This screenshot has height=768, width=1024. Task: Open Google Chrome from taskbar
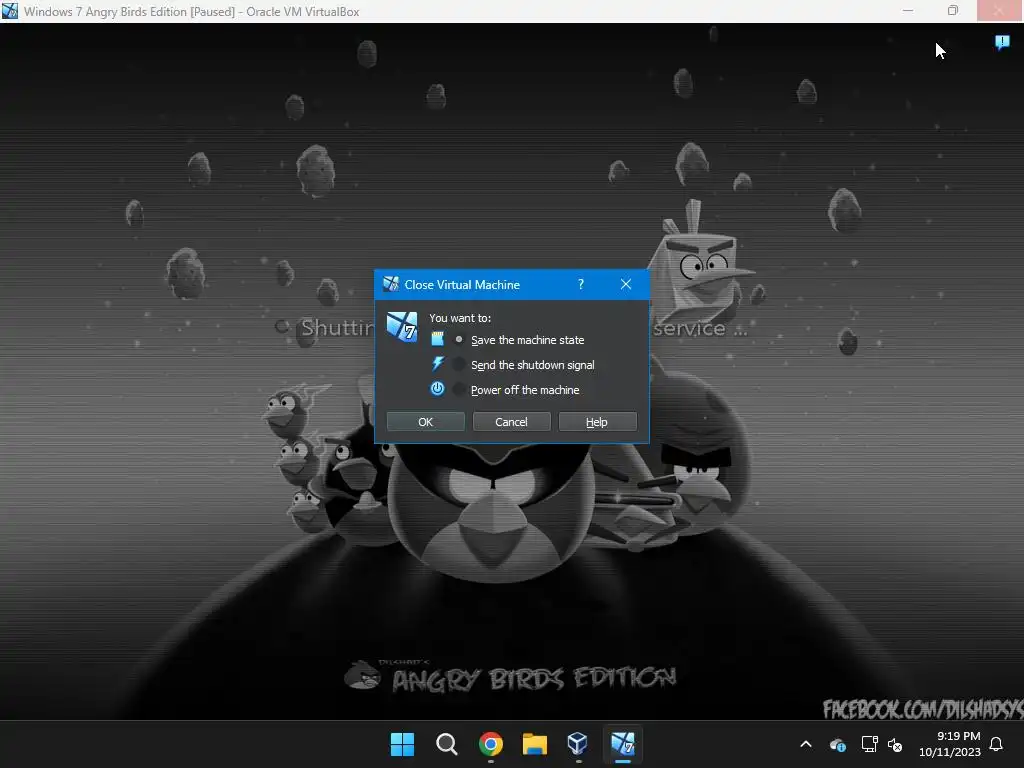[x=491, y=744]
